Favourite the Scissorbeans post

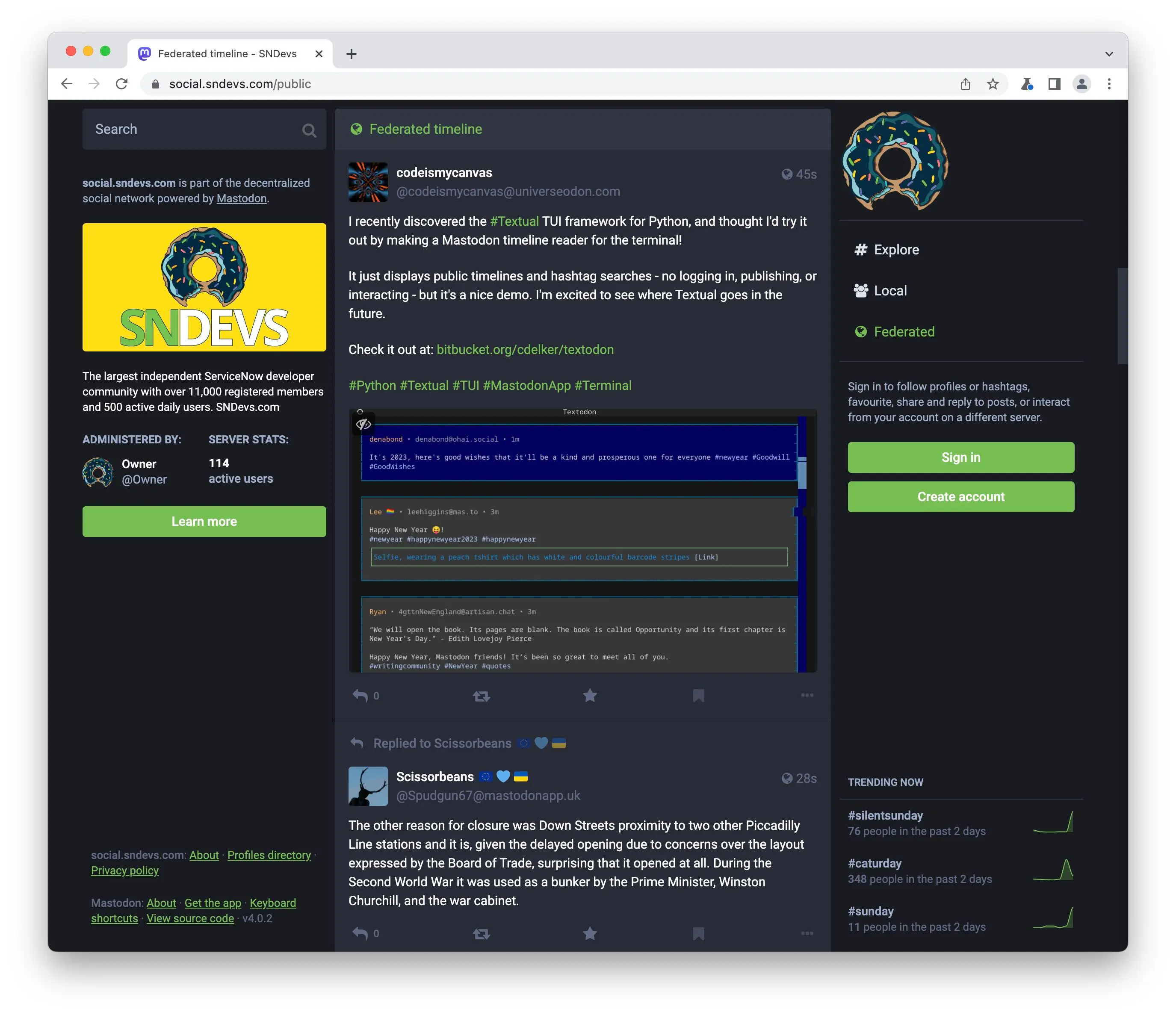[590, 933]
